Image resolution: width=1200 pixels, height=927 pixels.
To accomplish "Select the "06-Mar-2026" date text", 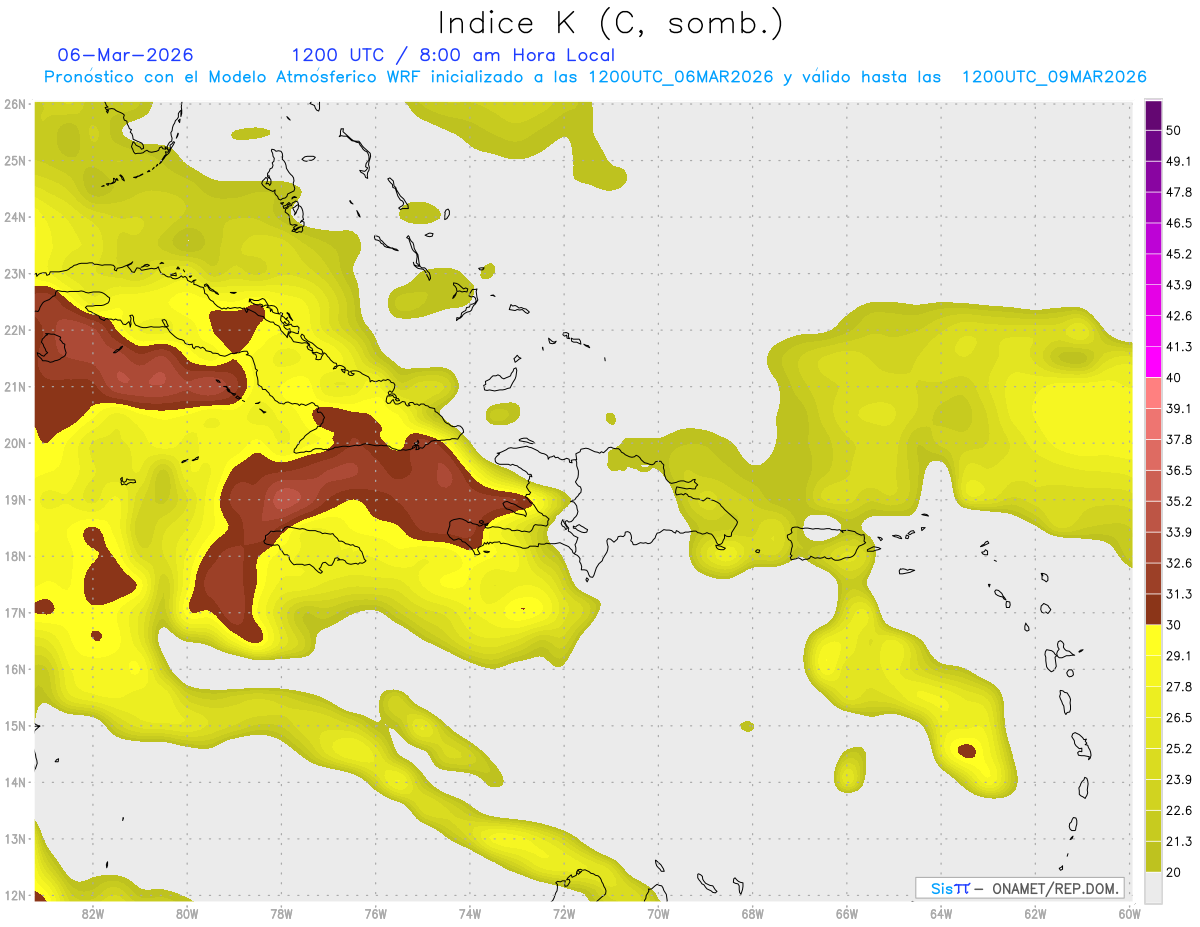I will click(x=125, y=55).
